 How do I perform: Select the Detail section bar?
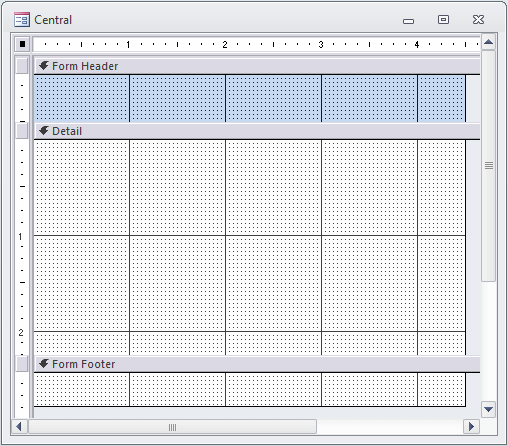click(x=257, y=131)
